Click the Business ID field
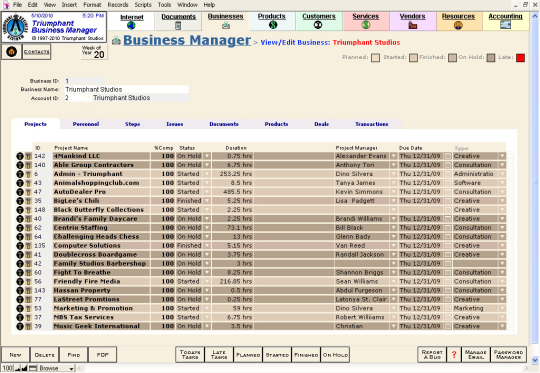The image size is (540, 373). point(84,81)
